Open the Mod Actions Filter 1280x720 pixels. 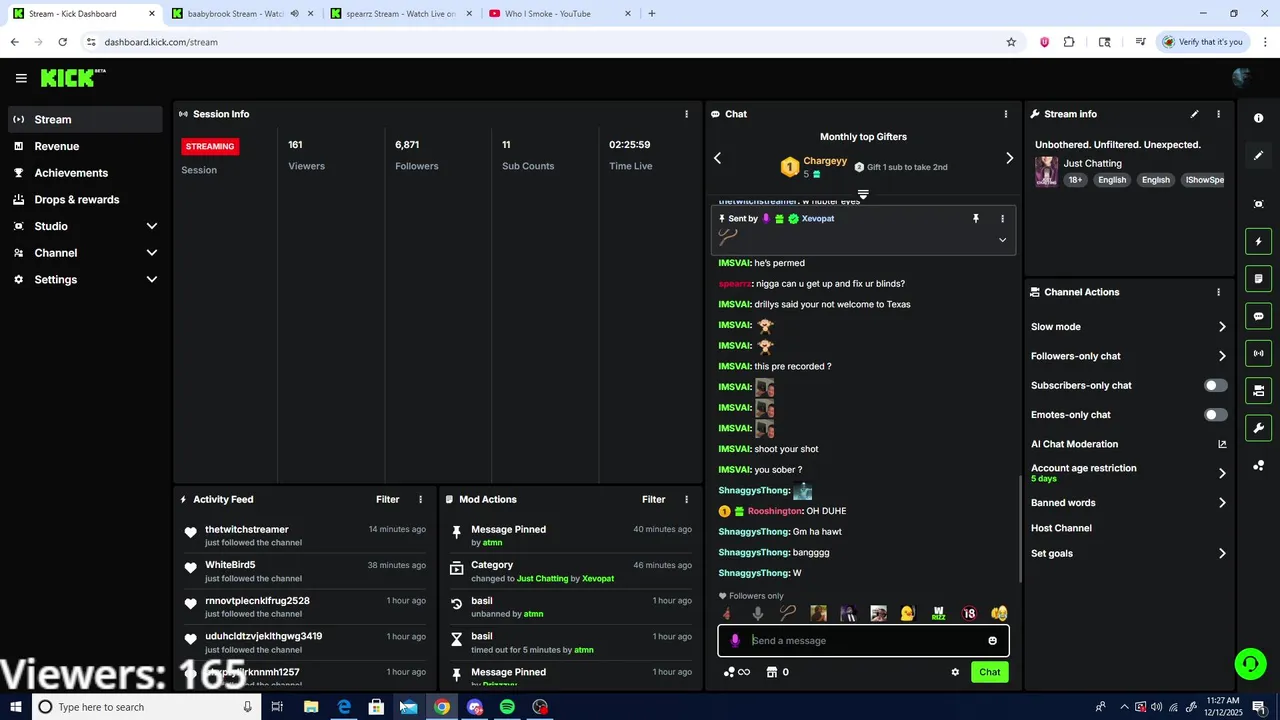[653, 499]
